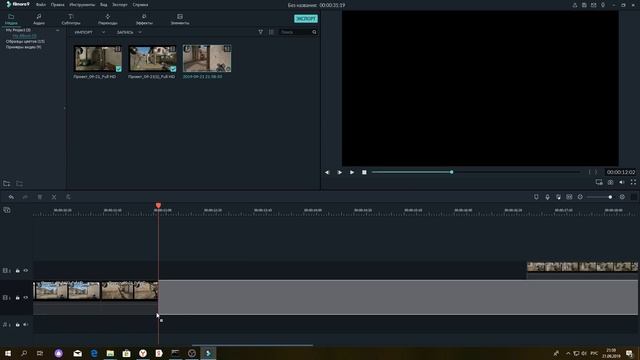Click the Redo arrow in timeline toolbar

click(25, 197)
